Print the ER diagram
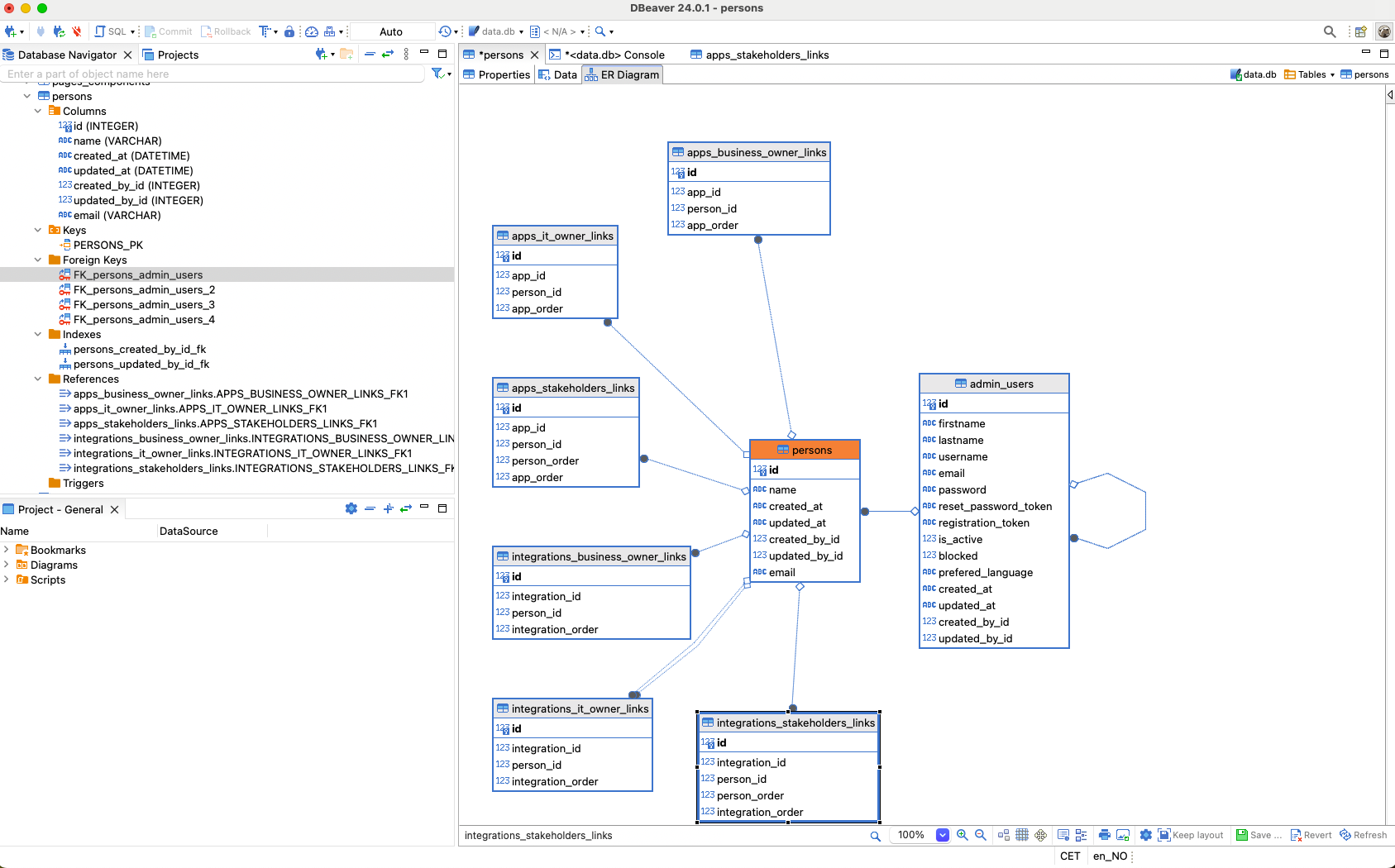1395x868 pixels. tap(1105, 835)
